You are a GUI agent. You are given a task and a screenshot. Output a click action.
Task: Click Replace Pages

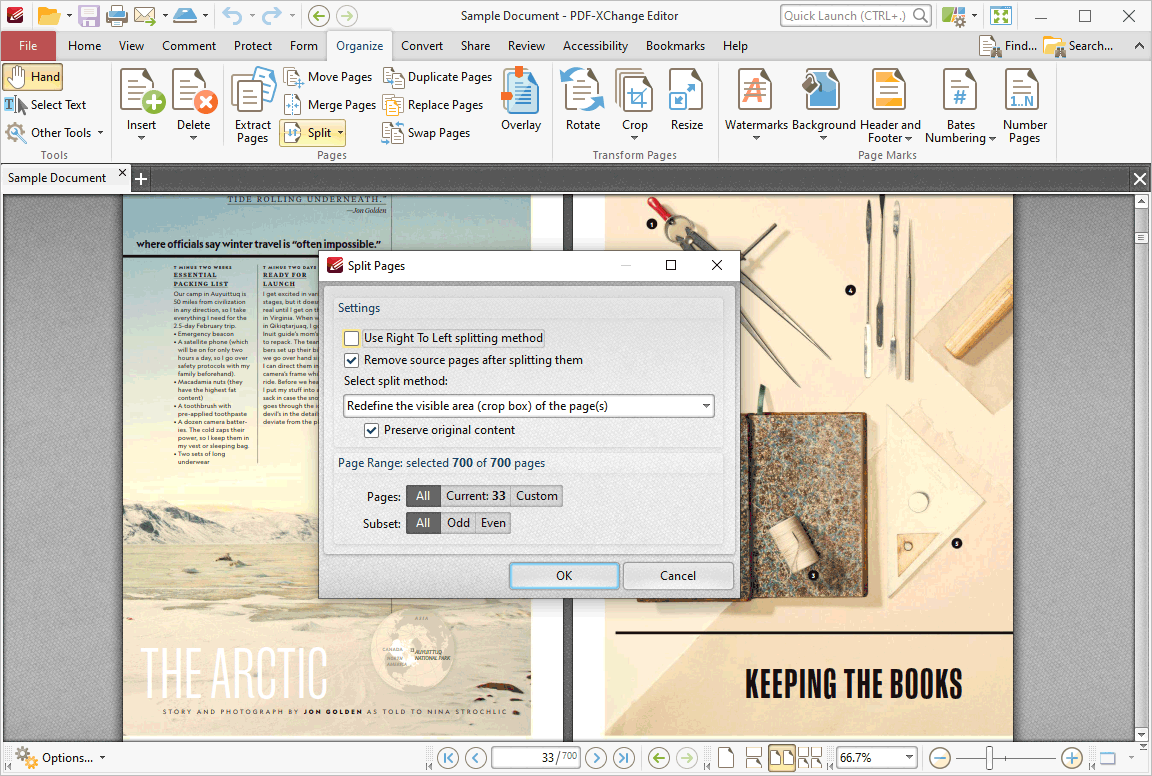pyautogui.click(x=433, y=105)
